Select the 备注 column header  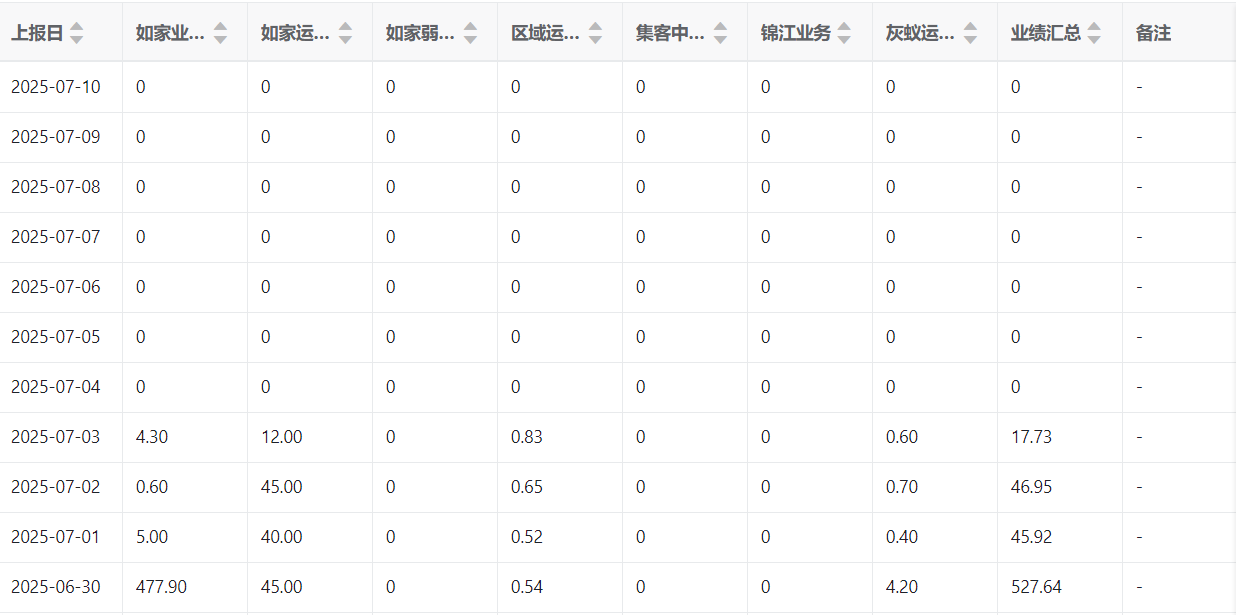pyautogui.click(x=1153, y=33)
